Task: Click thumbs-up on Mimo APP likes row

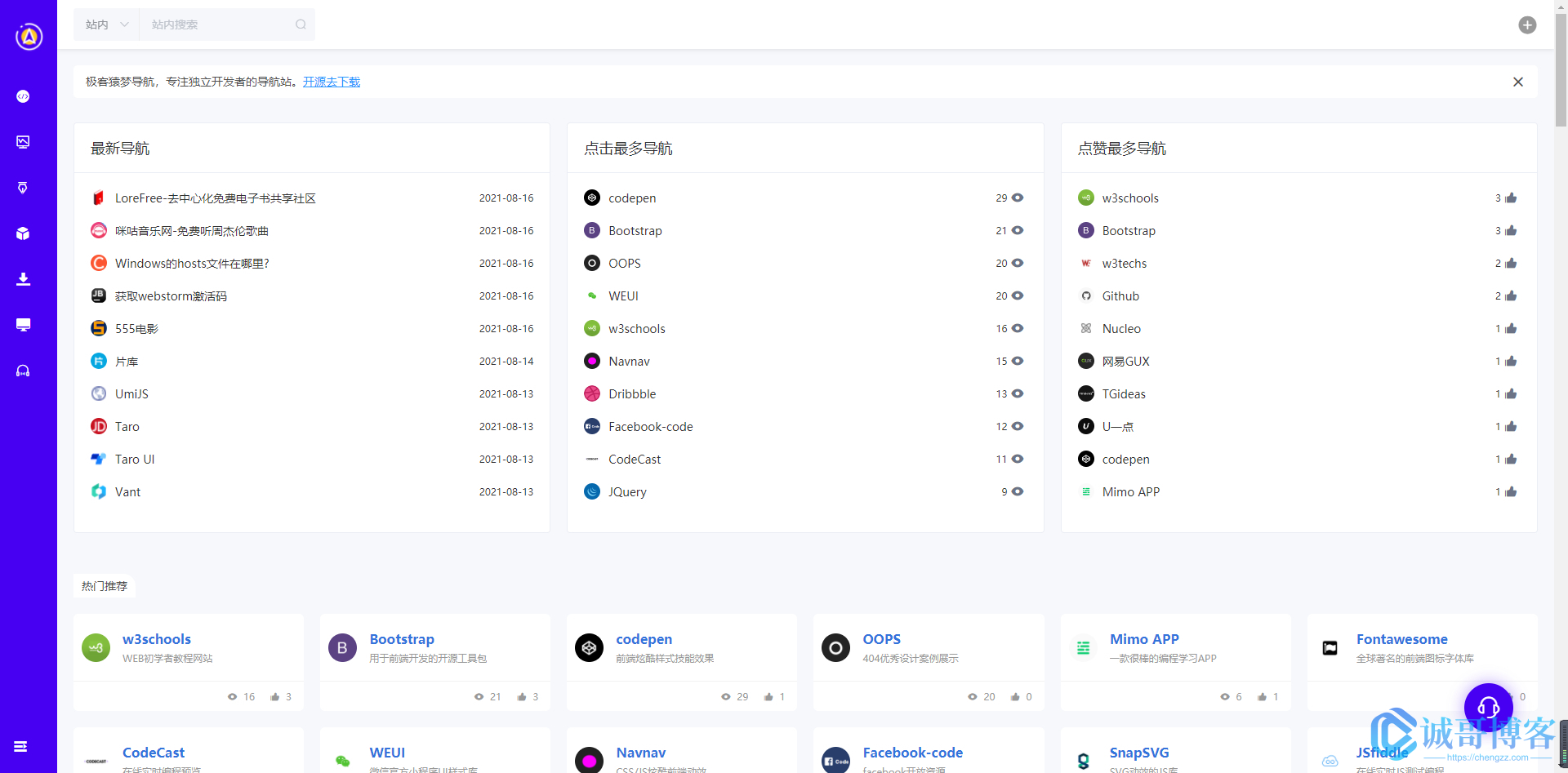Action: tap(1511, 492)
